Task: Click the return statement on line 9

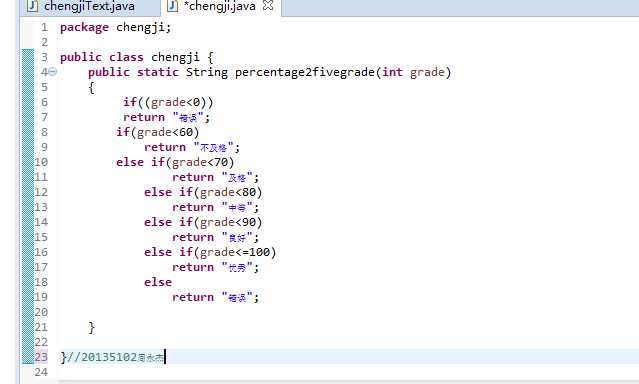Action: (192, 148)
